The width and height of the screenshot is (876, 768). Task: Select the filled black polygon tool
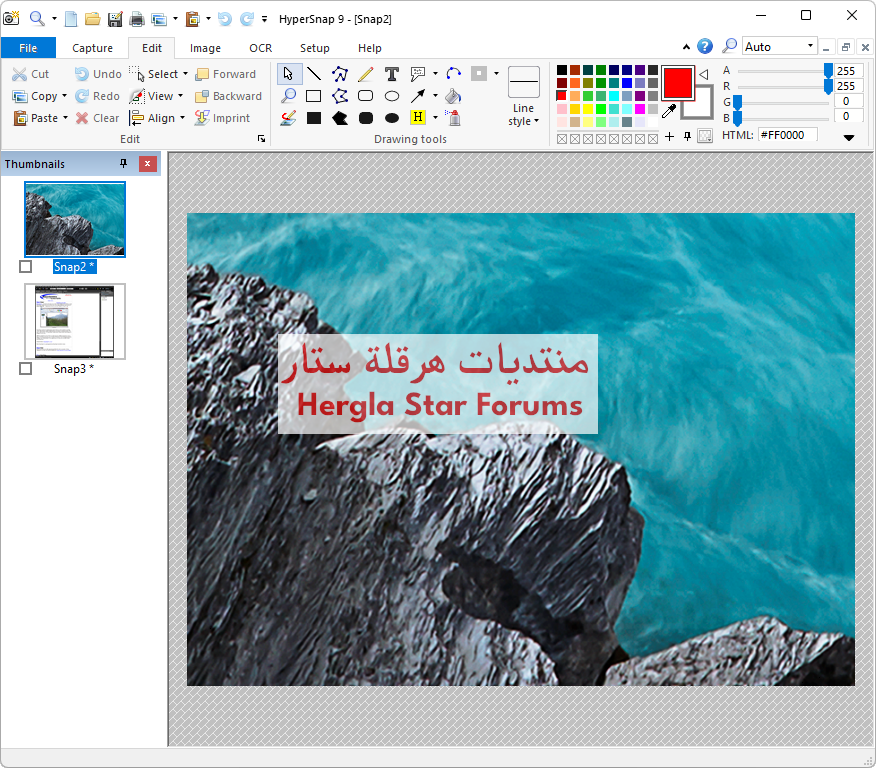coord(340,118)
